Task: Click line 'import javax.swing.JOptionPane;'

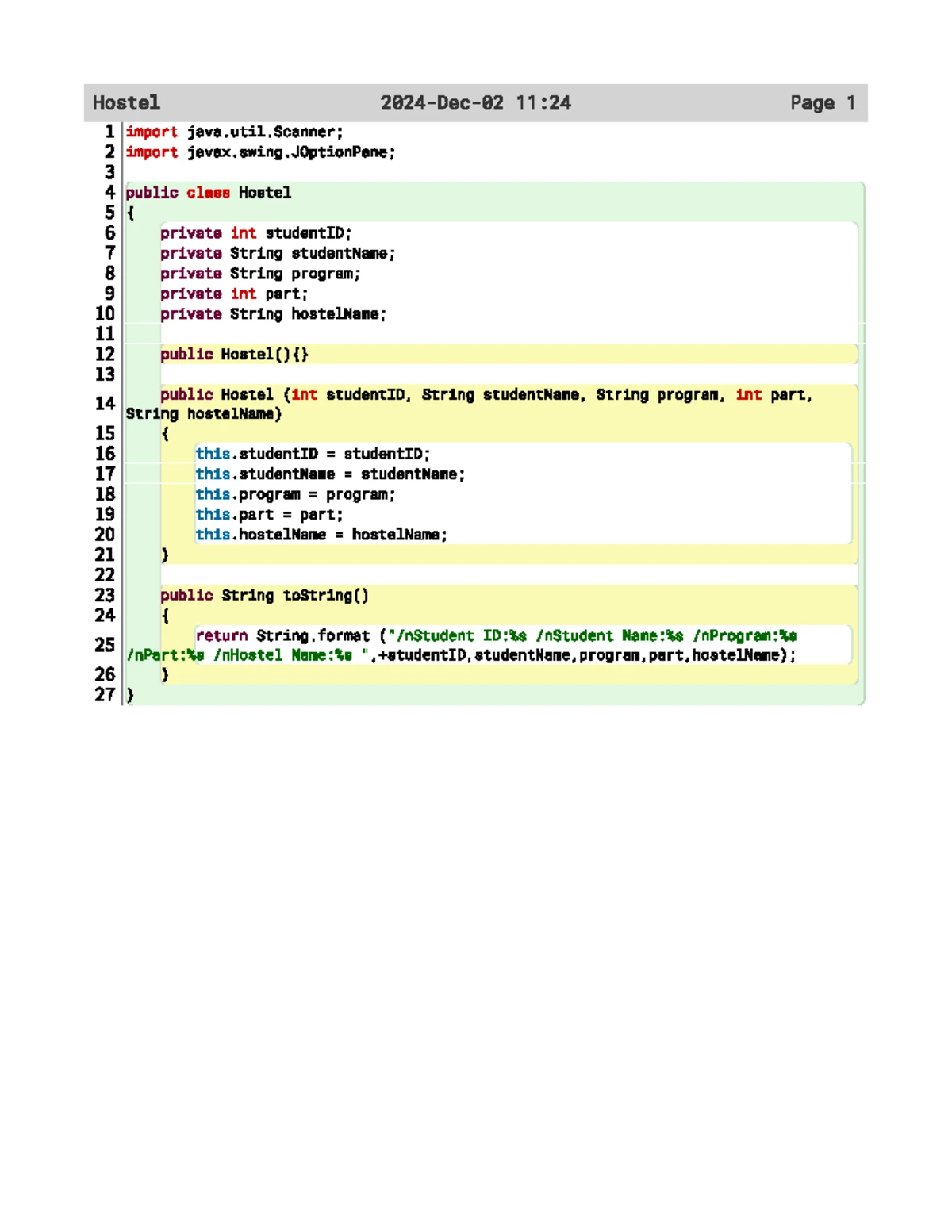Action: [x=260, y=152]
